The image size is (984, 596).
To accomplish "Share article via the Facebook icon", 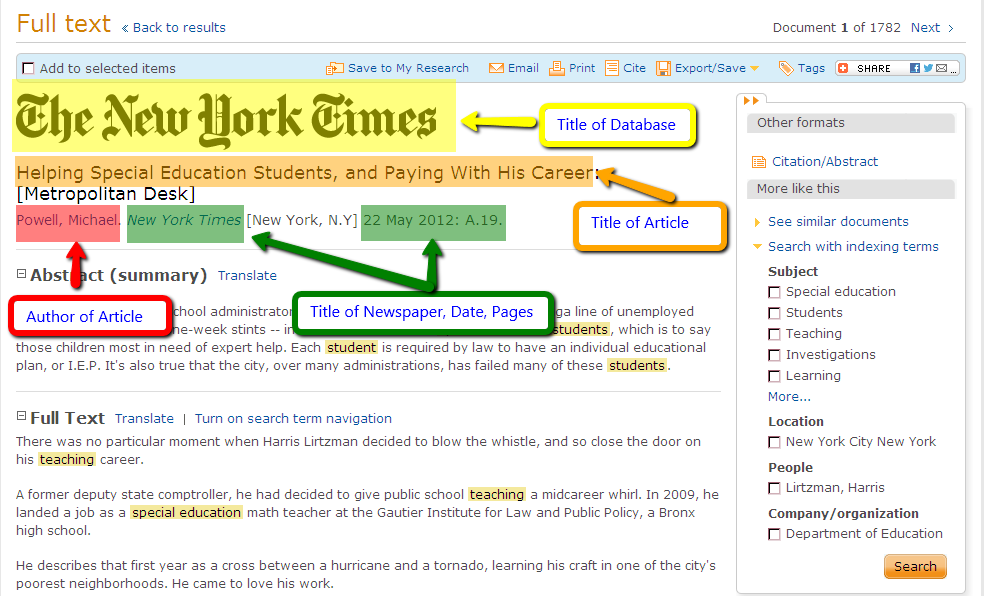I will tap(913, 67).
